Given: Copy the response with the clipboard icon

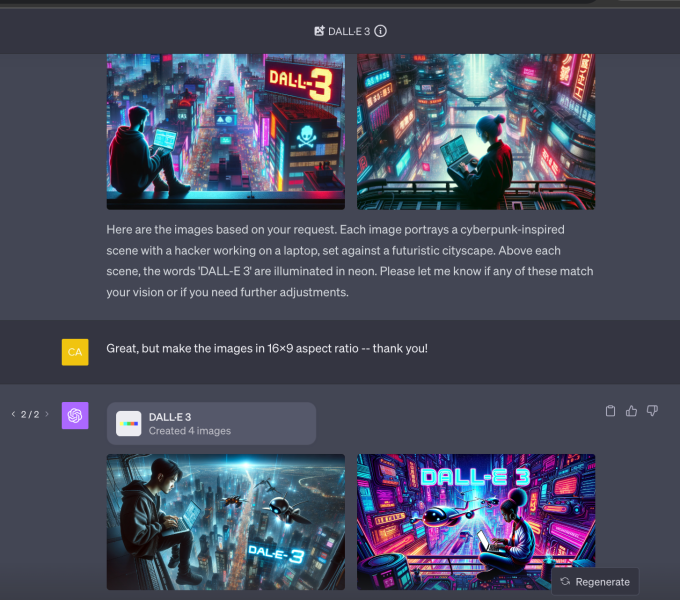Looking at the screenshot, I should click(x=611, y=411).
